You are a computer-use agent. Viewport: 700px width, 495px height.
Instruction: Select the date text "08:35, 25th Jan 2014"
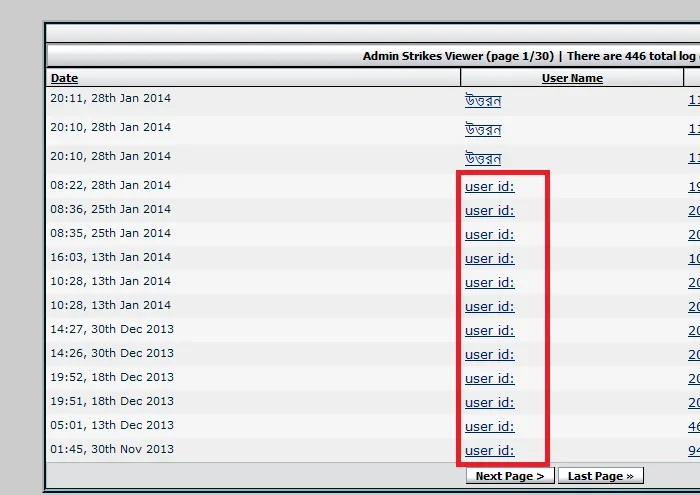point(110,233)
